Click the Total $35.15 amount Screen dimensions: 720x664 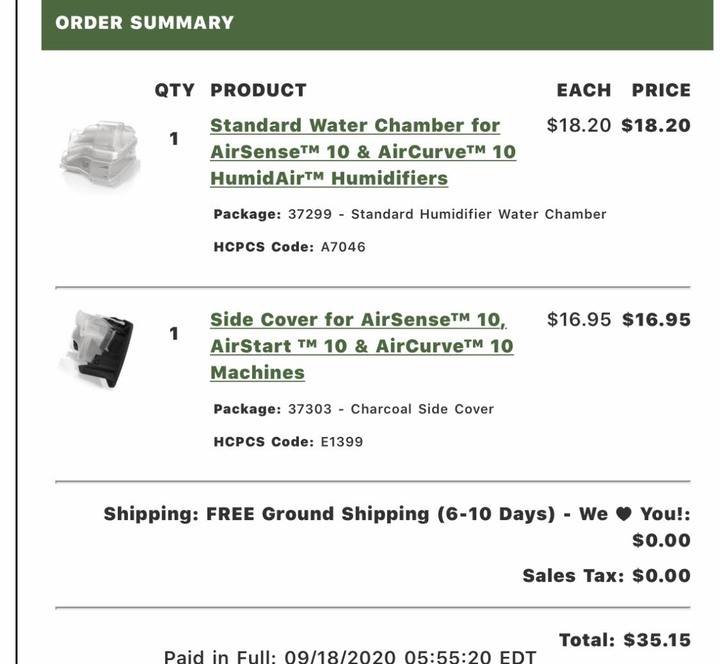click(x=624, y=640)
